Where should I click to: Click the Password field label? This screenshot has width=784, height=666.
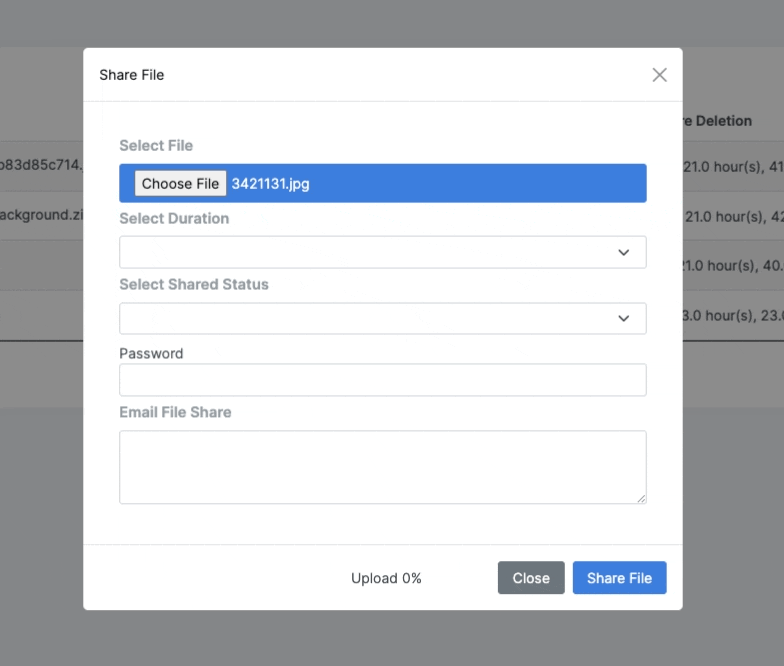coord(151,353)
